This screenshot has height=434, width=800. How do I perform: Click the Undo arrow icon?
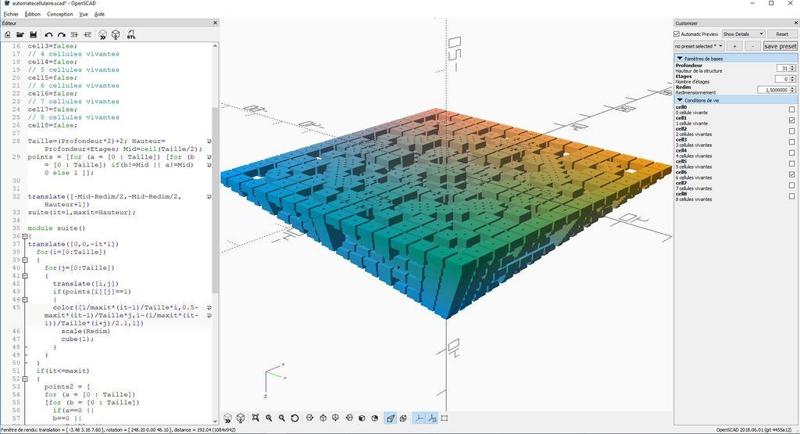coord(48,35)
